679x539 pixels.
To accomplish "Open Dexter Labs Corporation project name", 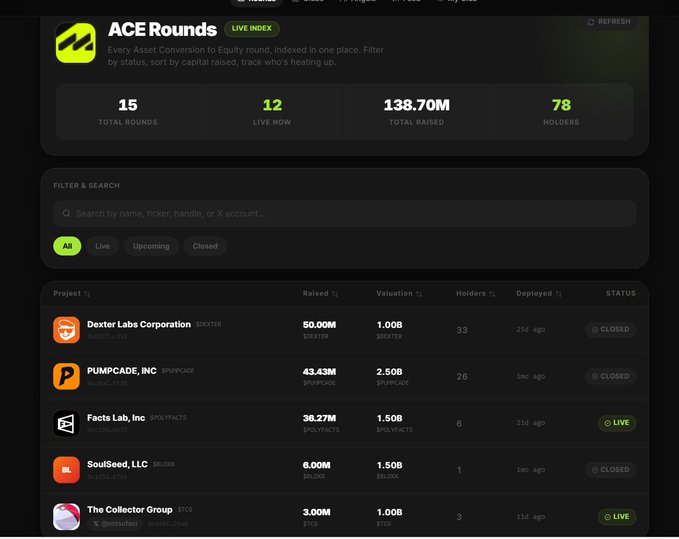I will point(139,325).
